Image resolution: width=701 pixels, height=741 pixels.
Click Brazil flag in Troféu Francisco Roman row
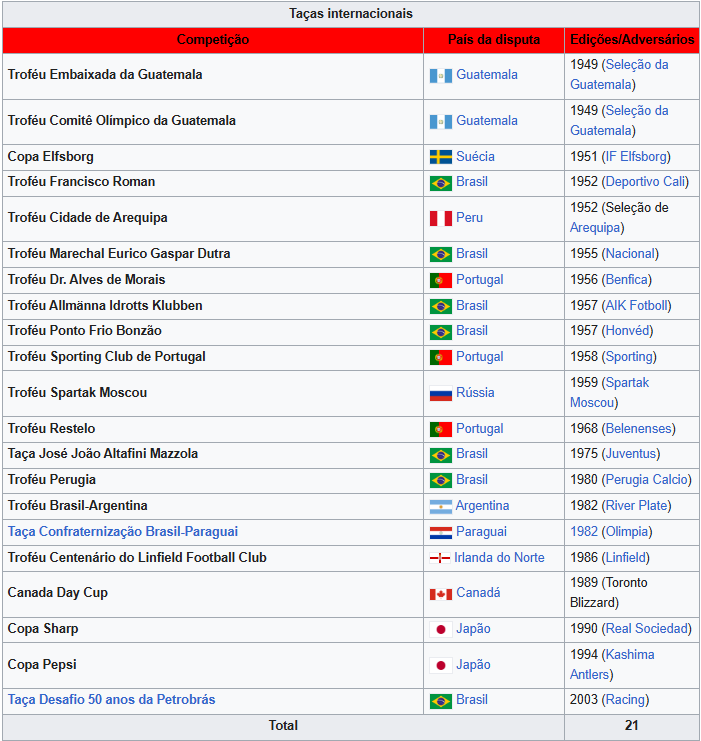click(x=441, y=183)
